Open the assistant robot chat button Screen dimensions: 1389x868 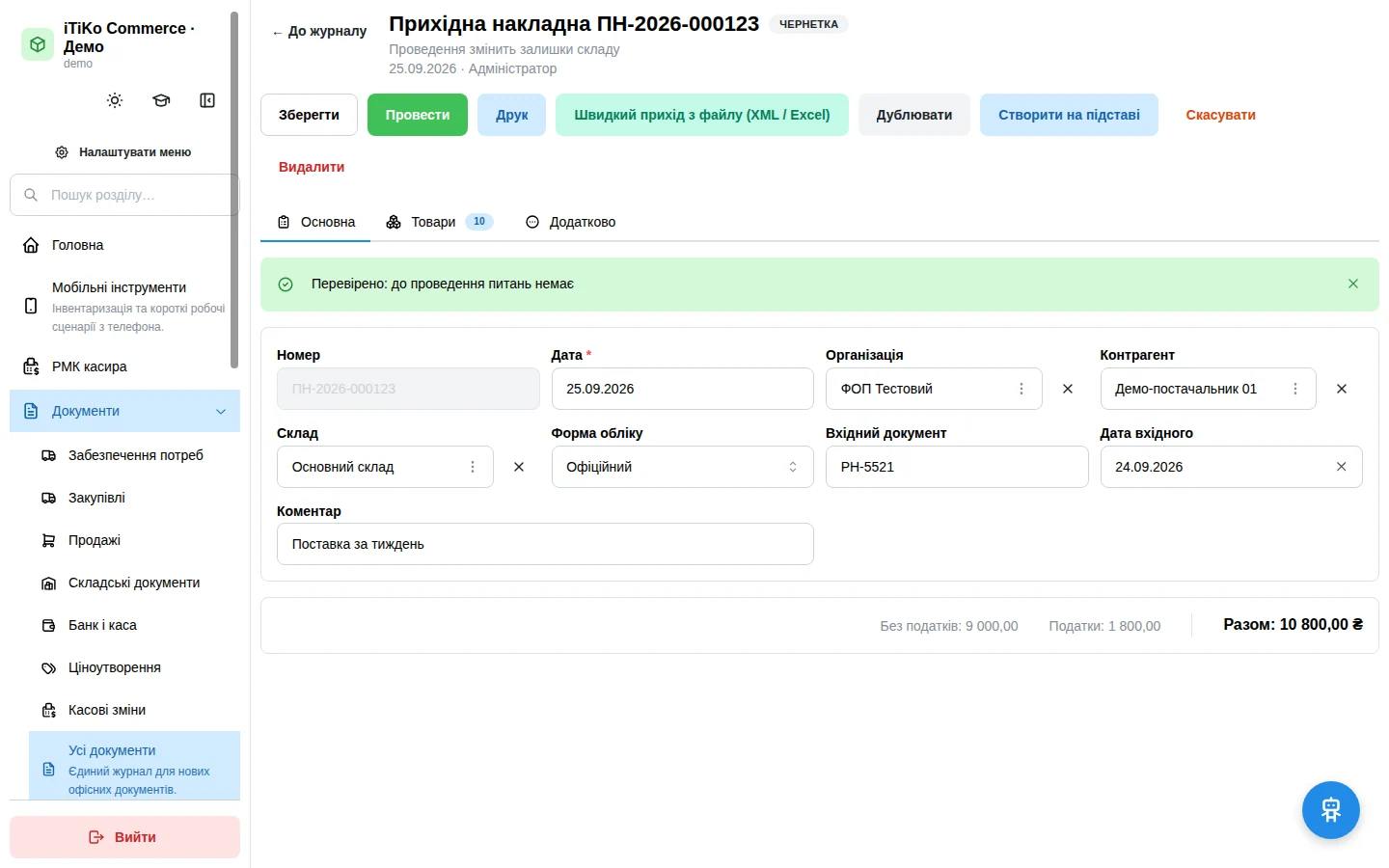[1331, 810]
